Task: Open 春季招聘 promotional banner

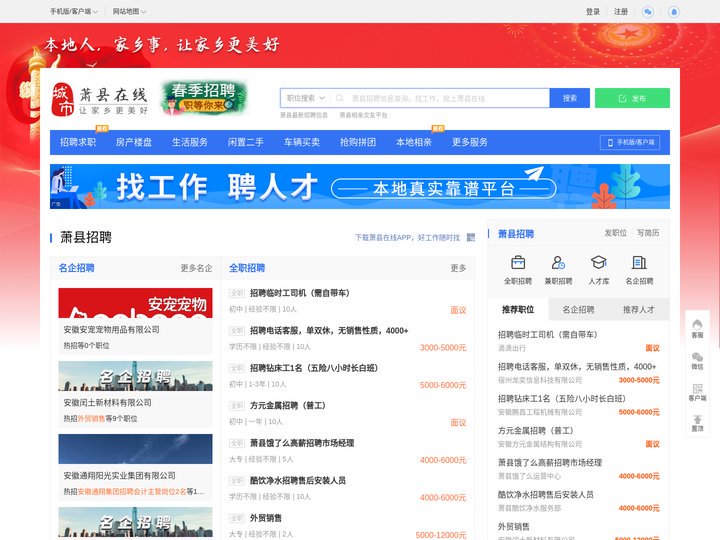Action: pyautogui.click(x=204, y=98)
